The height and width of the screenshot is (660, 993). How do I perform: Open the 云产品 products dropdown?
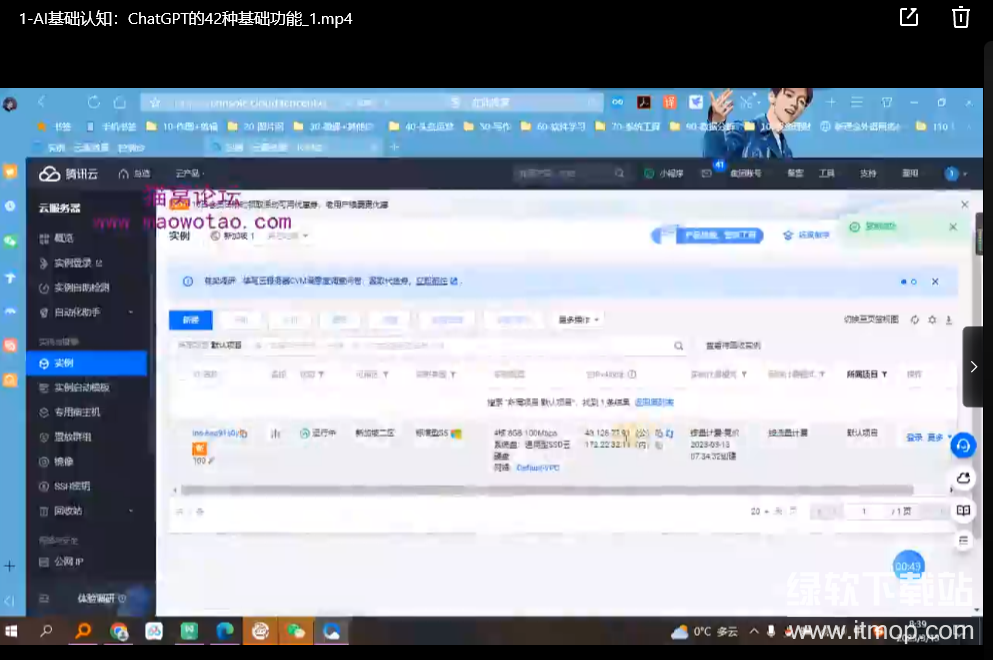pyautogui.click(x=190, y=174)
